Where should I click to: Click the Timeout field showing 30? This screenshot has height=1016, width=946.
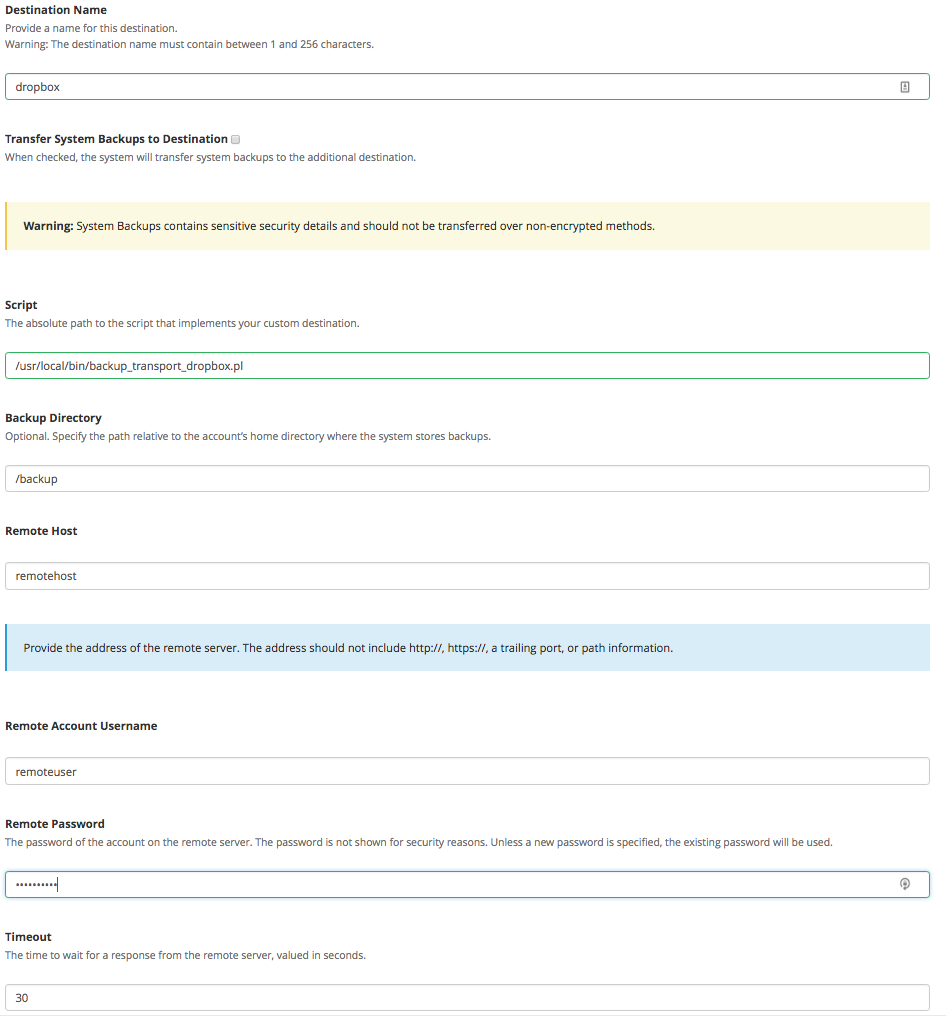tap(467, 998)
